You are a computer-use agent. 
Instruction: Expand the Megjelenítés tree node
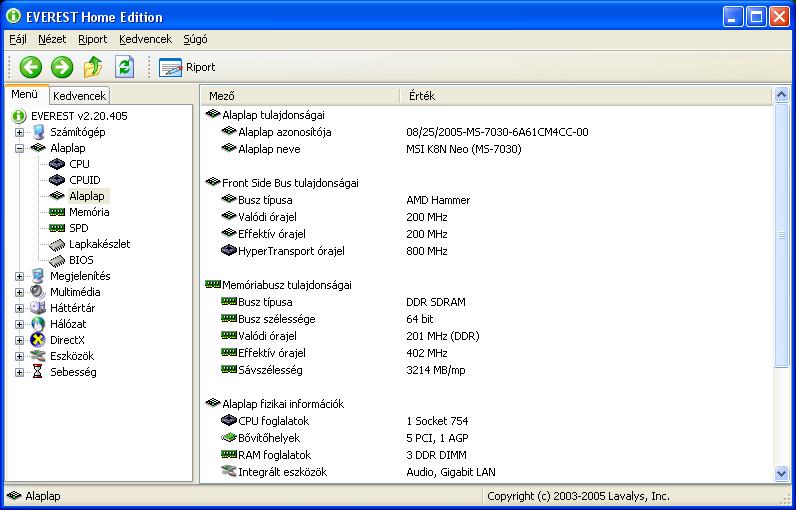[x=19, y=277]
